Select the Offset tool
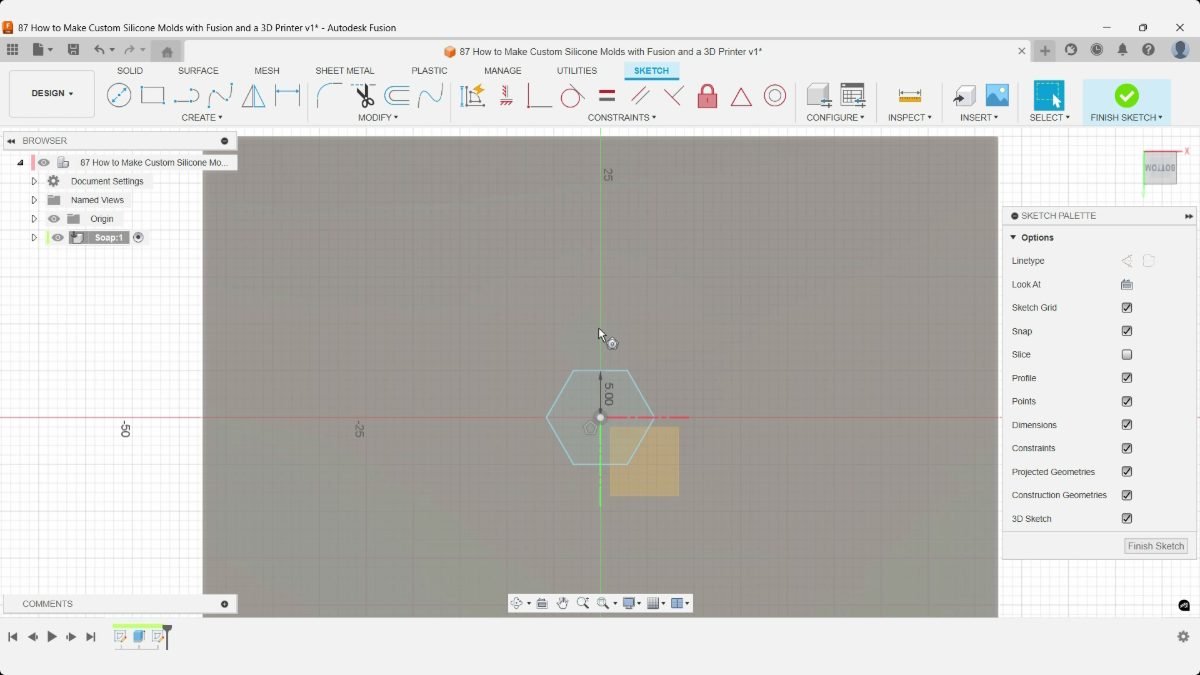Image resolution: width=1200 pixels, height=675 pixels. [397, 95]
